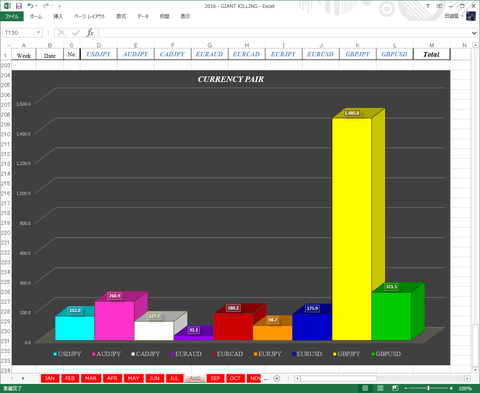The height and width of the screenshot is (393, 480).
Task: Switch to Page Break Preview icon
Action: [395, 388]
